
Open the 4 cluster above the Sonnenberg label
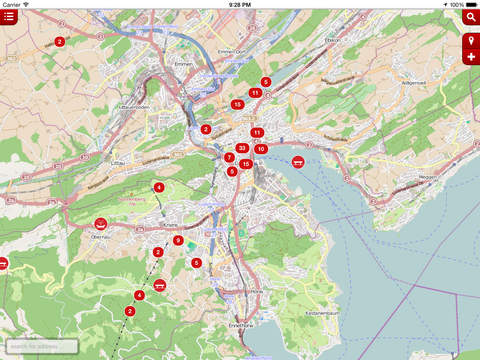pyautogui.click(x=159, y=187)
